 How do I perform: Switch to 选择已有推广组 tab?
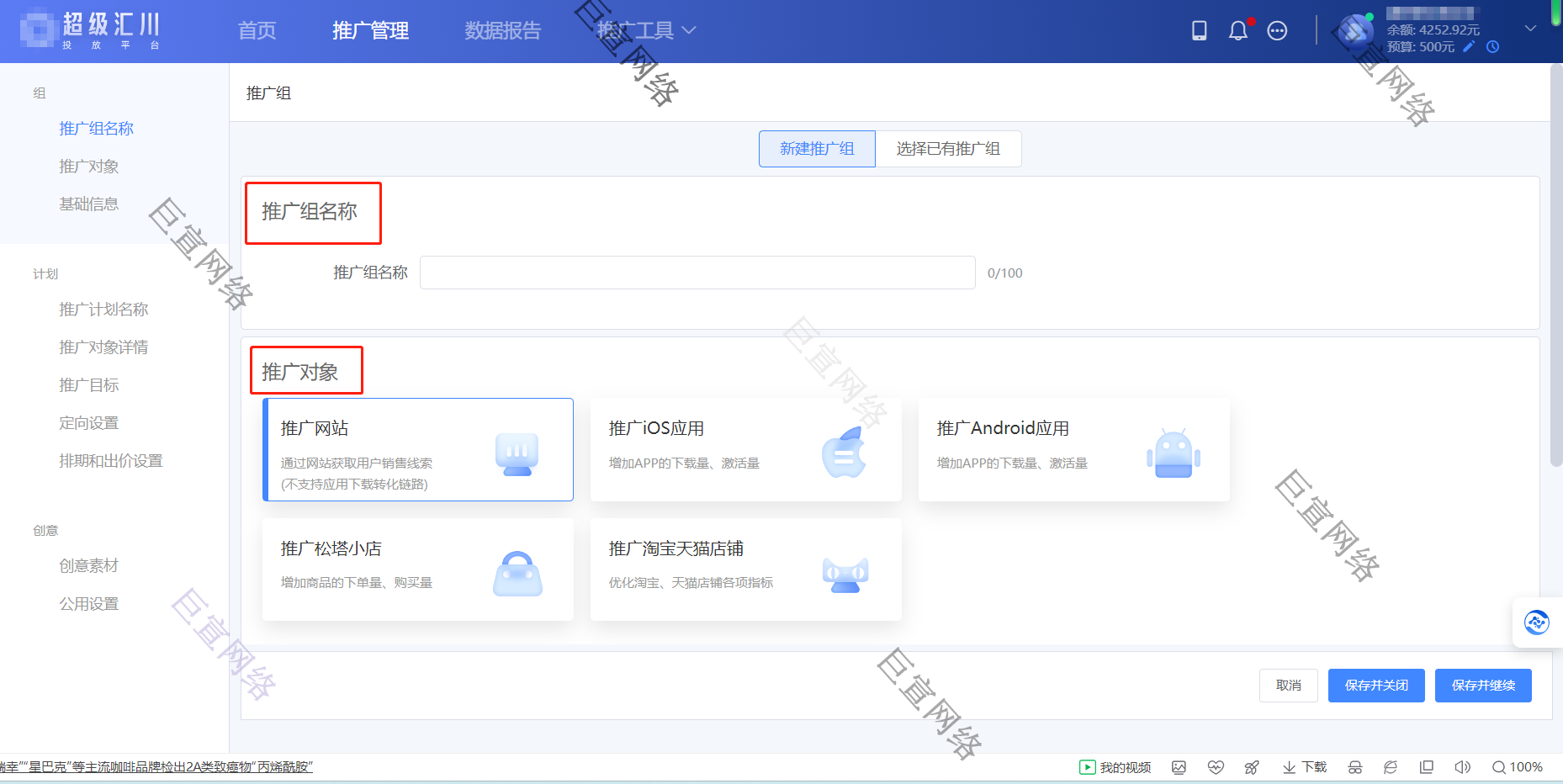948,149
